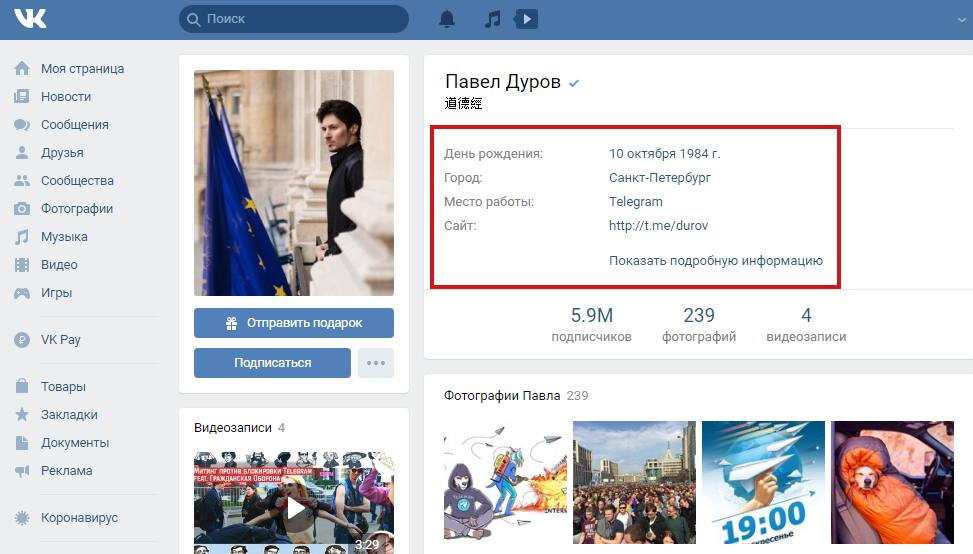Click the magnifier icon in search bar
The image size is (973, 554).
[x=194, y=19]
